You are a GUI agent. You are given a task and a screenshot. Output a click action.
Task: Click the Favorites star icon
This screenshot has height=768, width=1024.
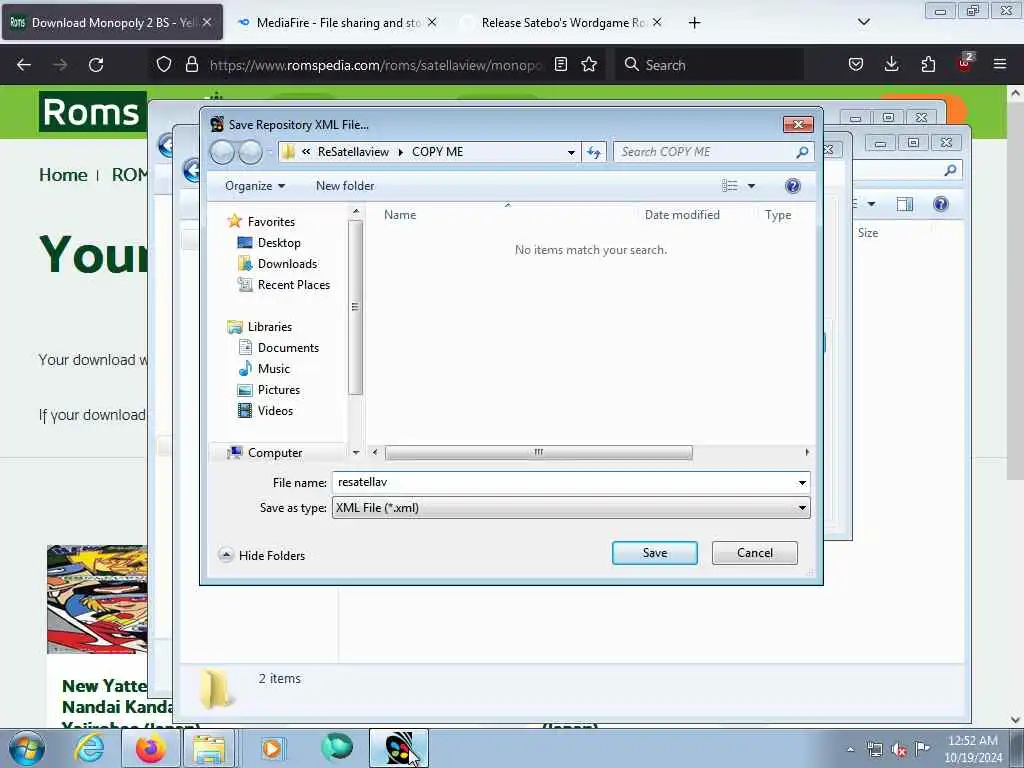(x=234, y=221)
